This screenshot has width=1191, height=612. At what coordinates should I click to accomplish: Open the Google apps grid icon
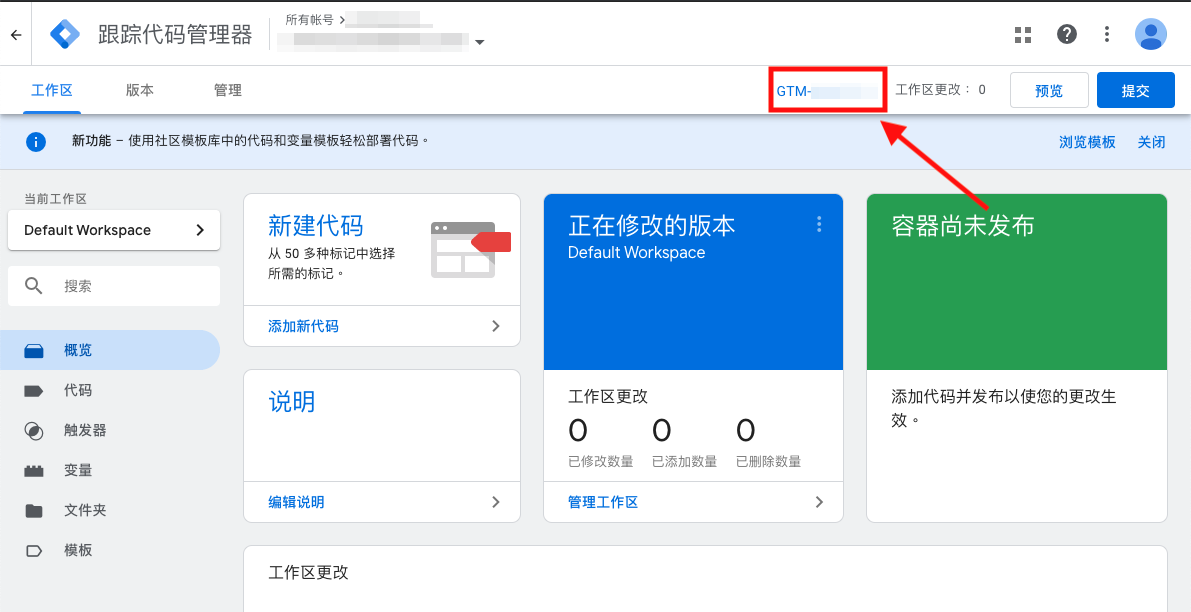click(1023, 34)
